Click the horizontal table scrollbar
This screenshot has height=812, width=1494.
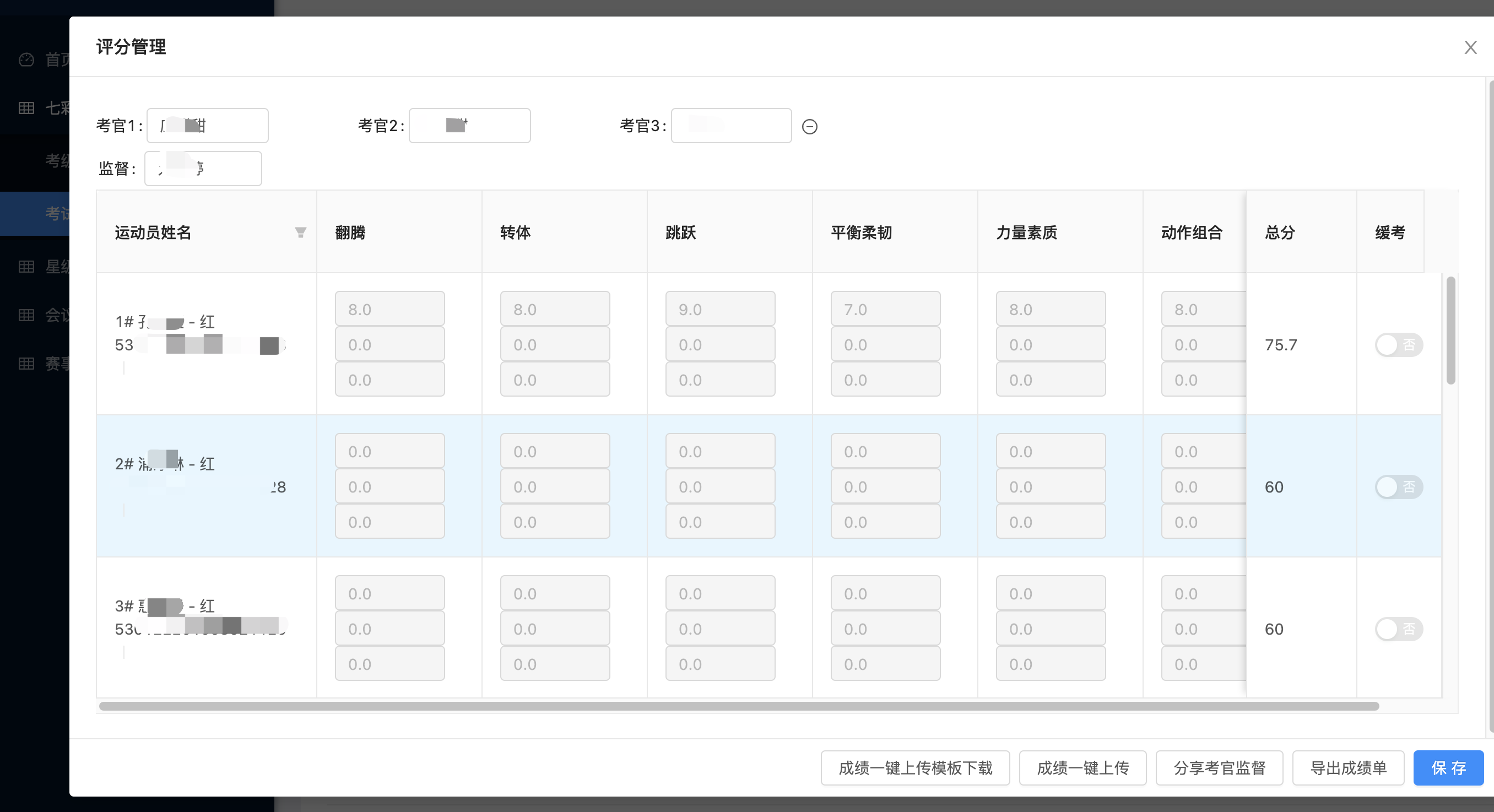(738, 706)
